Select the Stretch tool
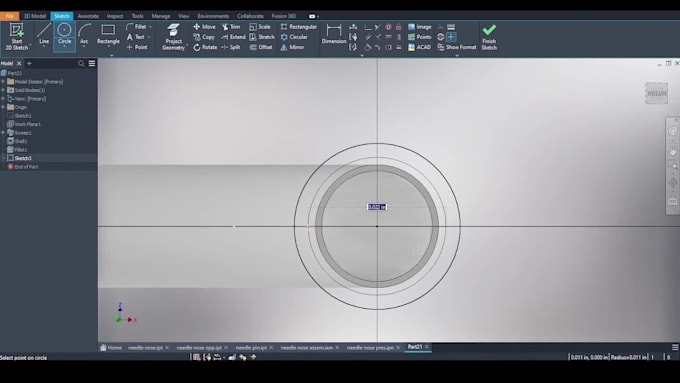 262,37
